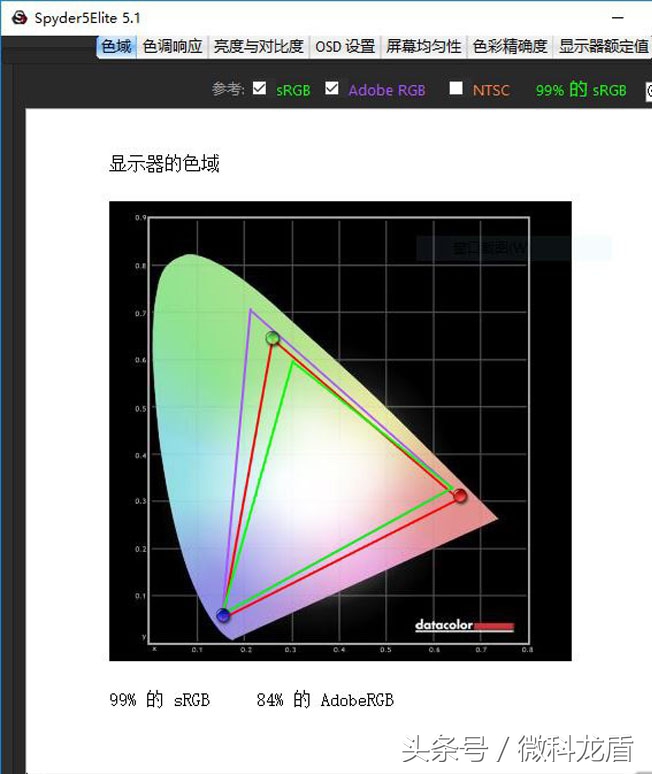The width and height of the screenshot is (652, 774).
Task: Select the OSD 设置 tab
Action: coord(345,47)
